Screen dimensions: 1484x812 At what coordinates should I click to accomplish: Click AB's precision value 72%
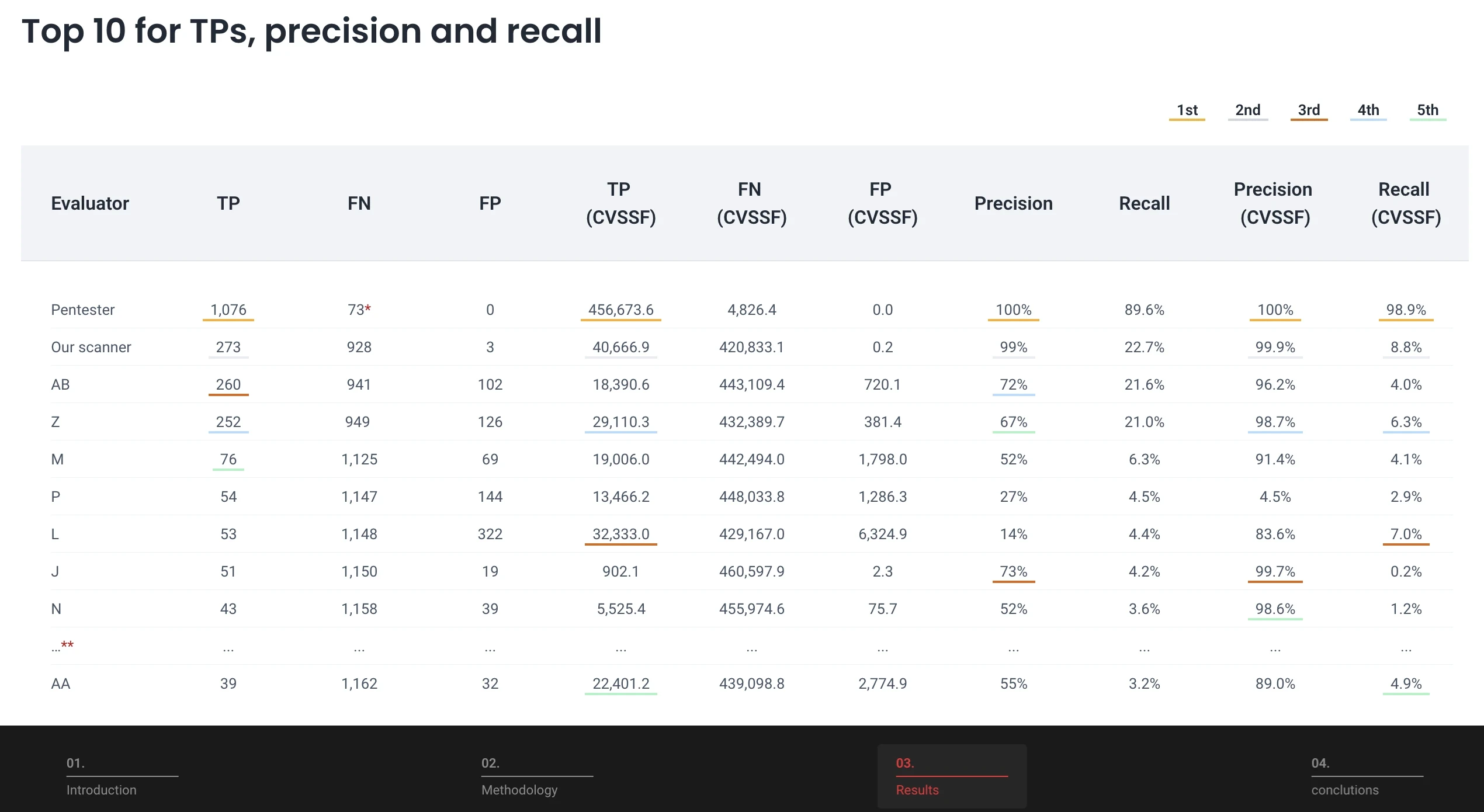(1013, 384)
